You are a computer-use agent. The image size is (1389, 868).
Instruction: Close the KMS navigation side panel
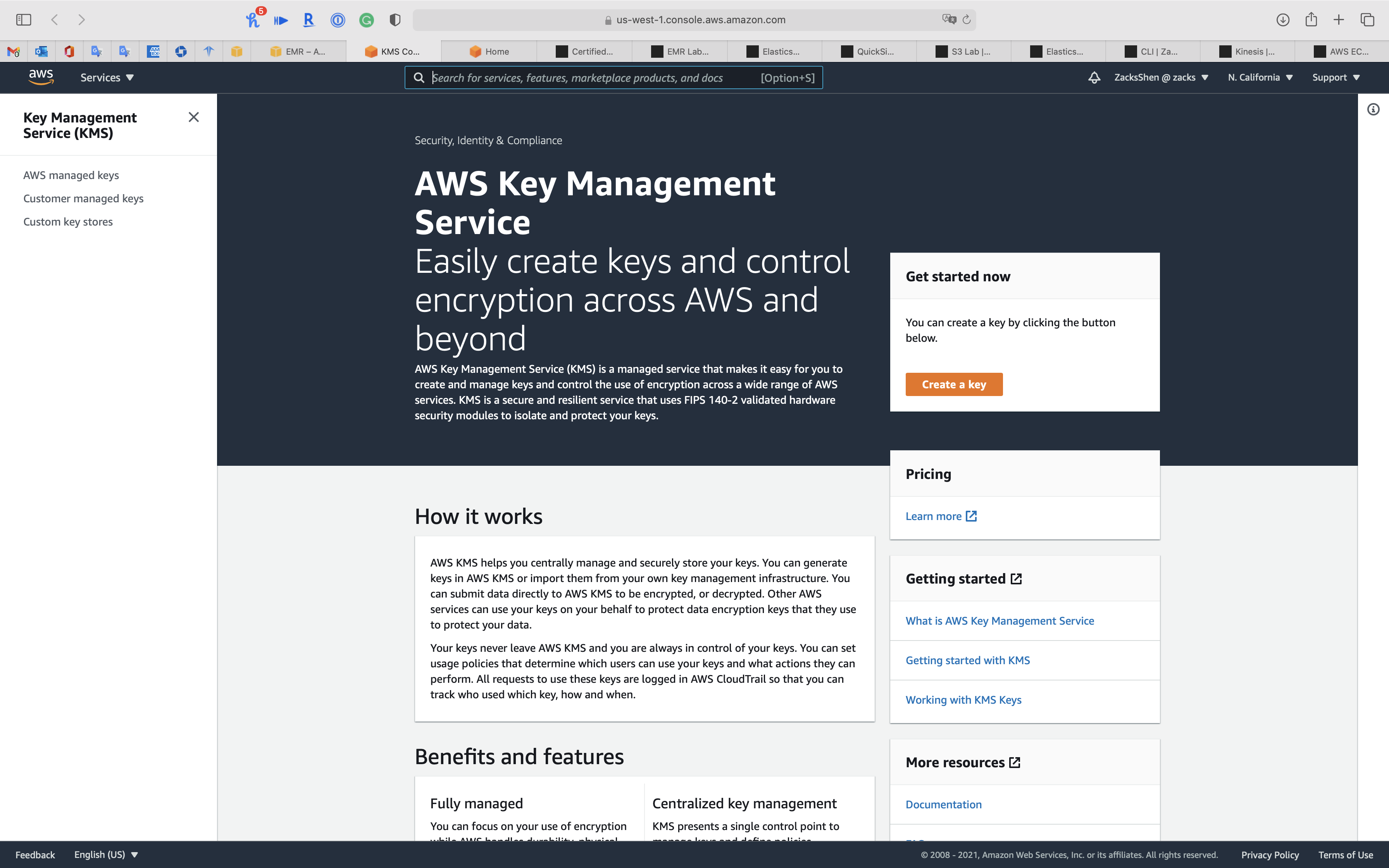[x=193, y=117]
